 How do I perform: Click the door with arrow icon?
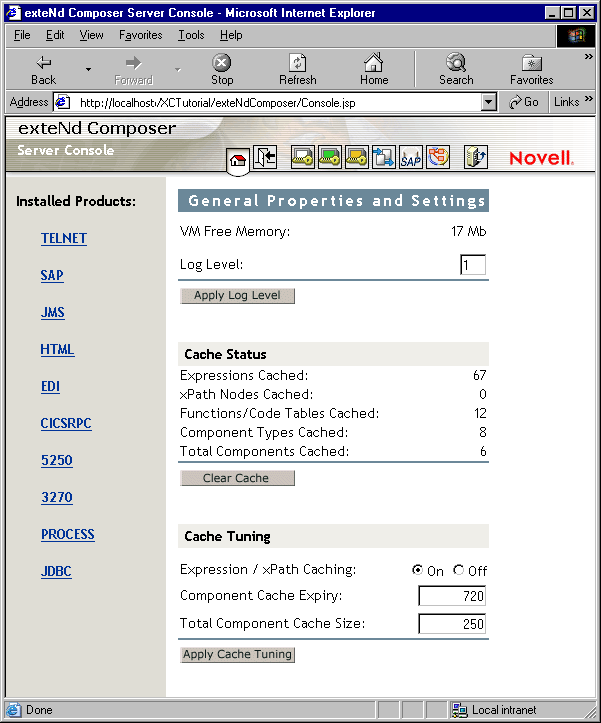pos(265,157)
